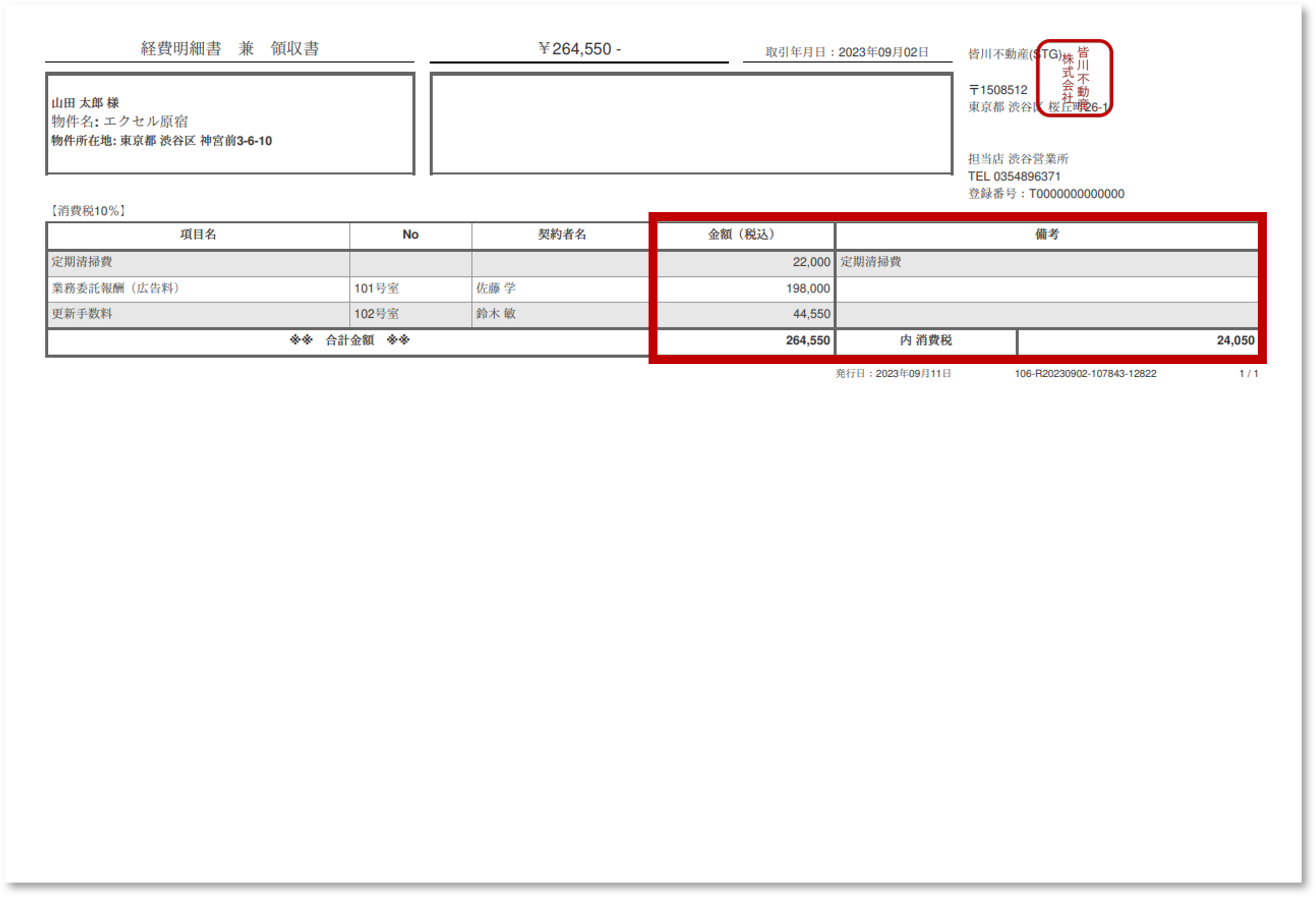Click the TEL 0354896371 phone number
Viewport: 1316px width, 897px height.
coord(1014,176)
